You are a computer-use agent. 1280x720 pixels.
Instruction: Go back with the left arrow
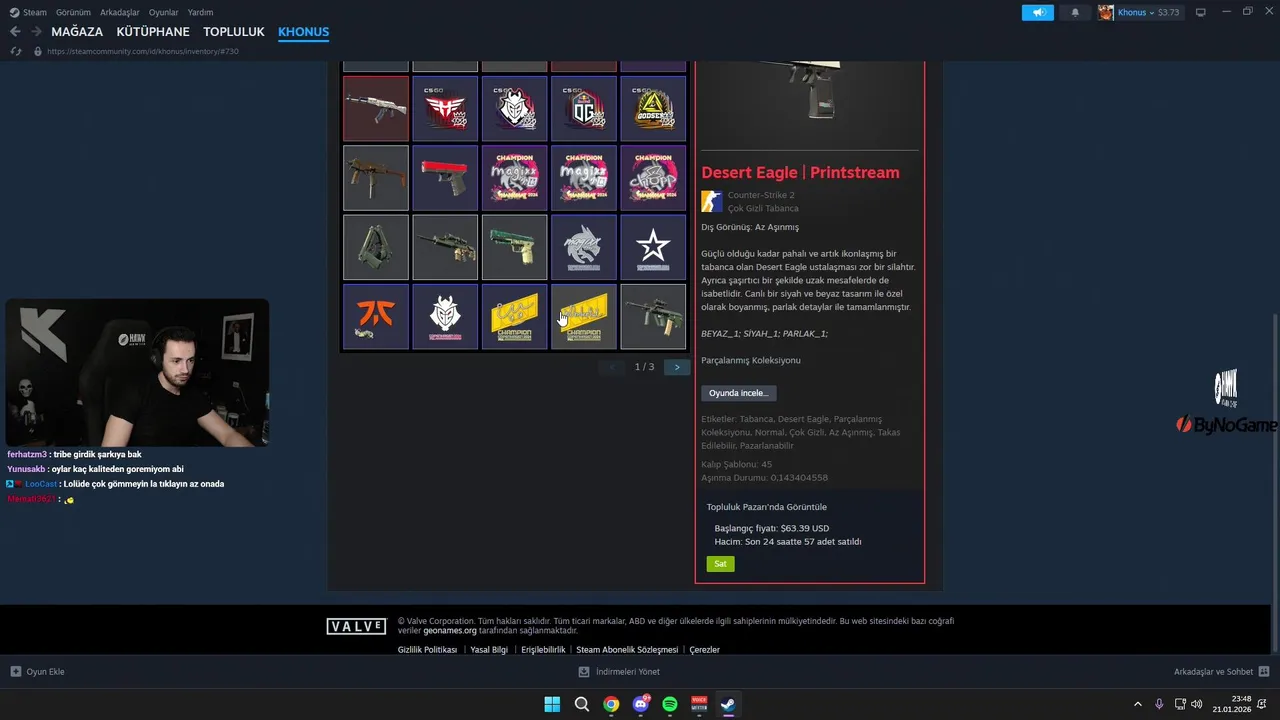point(15,32)
